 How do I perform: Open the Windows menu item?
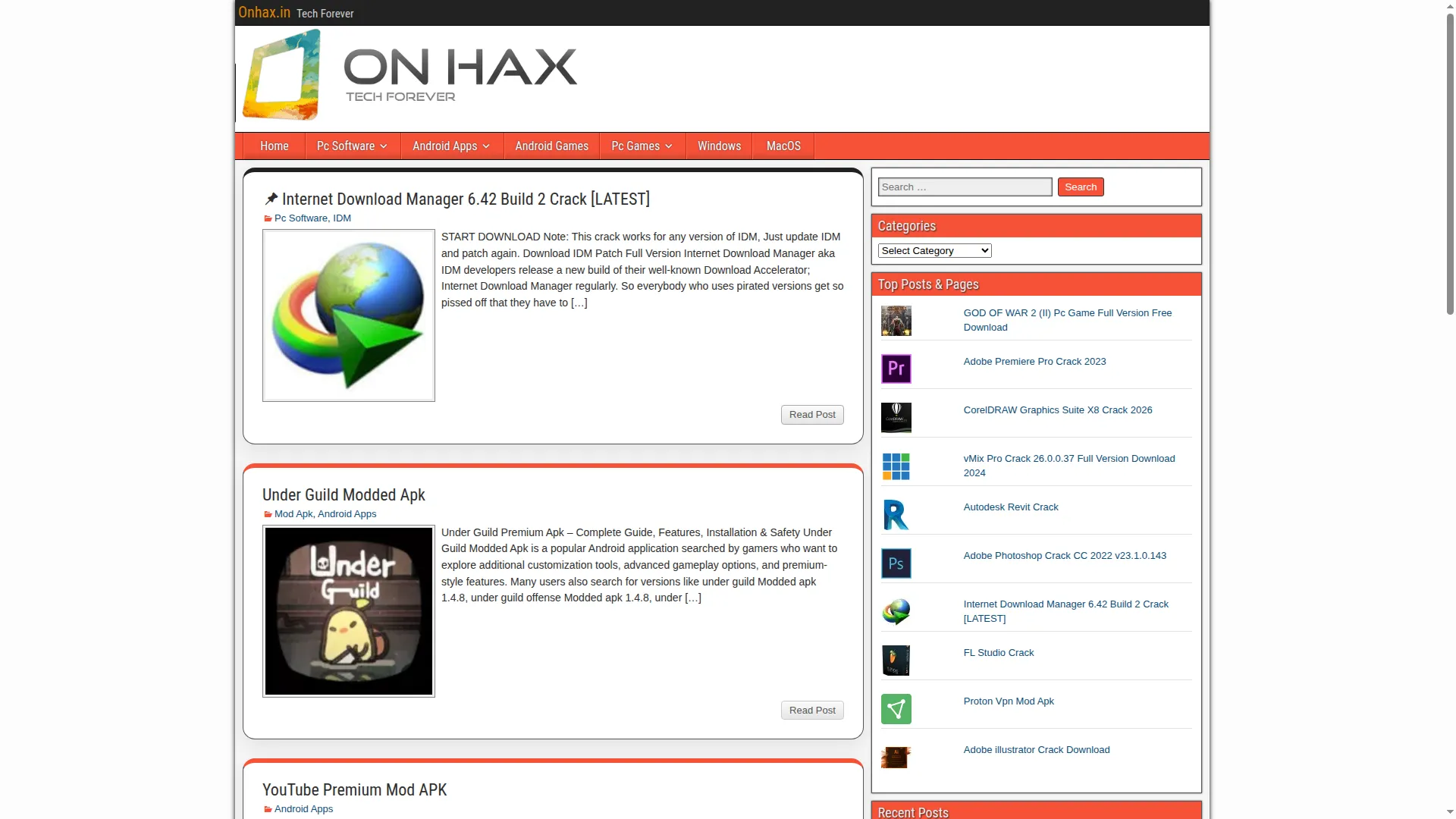click(x=720, y=146)
